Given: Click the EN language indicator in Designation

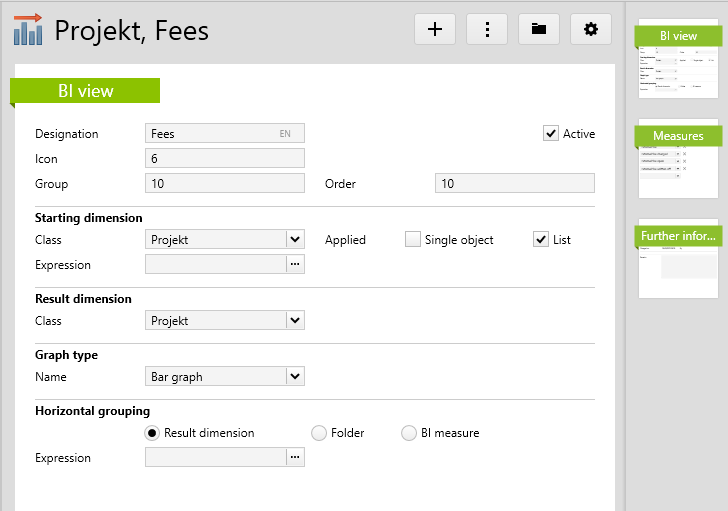Looking at the screenshot, I should click(285, 134).
